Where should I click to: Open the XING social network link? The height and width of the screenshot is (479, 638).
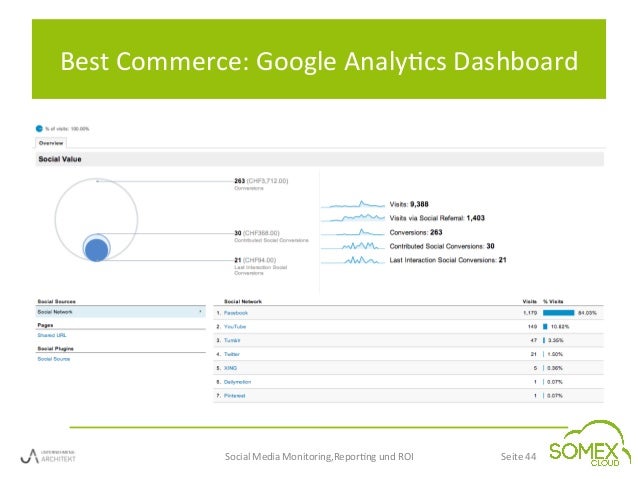point(230,368)
